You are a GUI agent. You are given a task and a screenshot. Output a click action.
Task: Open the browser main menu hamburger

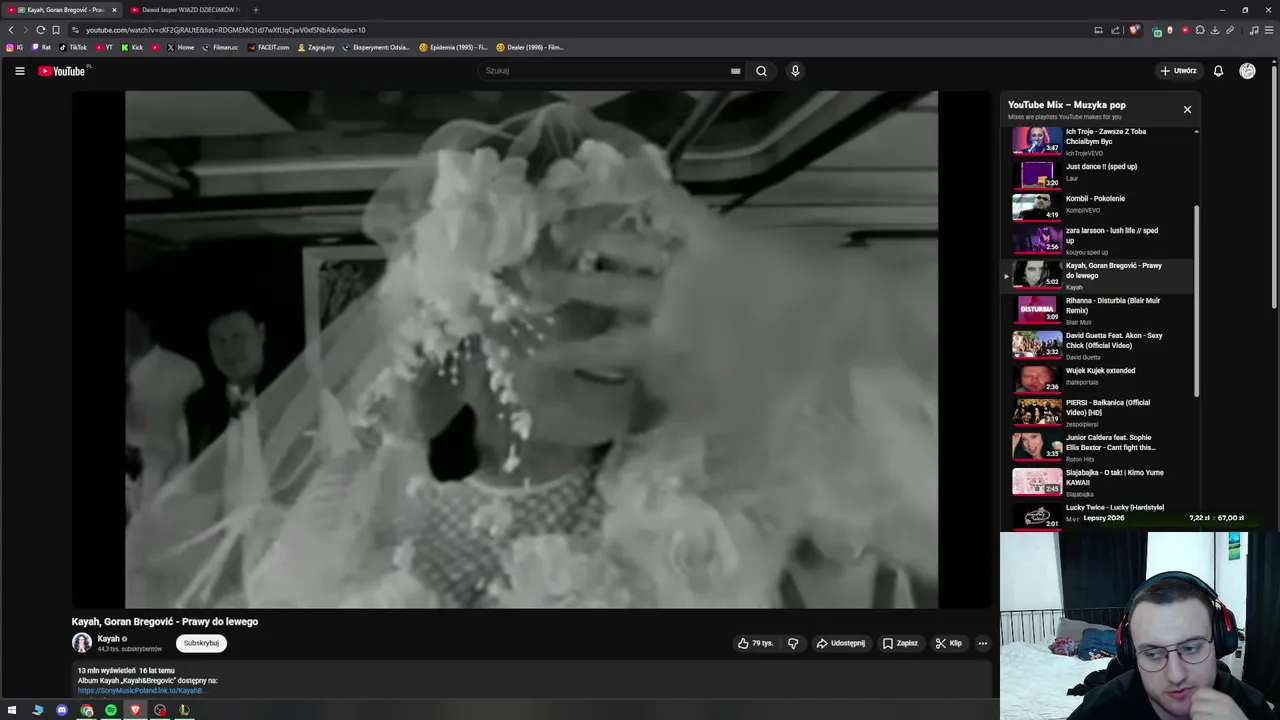tap(1269, 30)
